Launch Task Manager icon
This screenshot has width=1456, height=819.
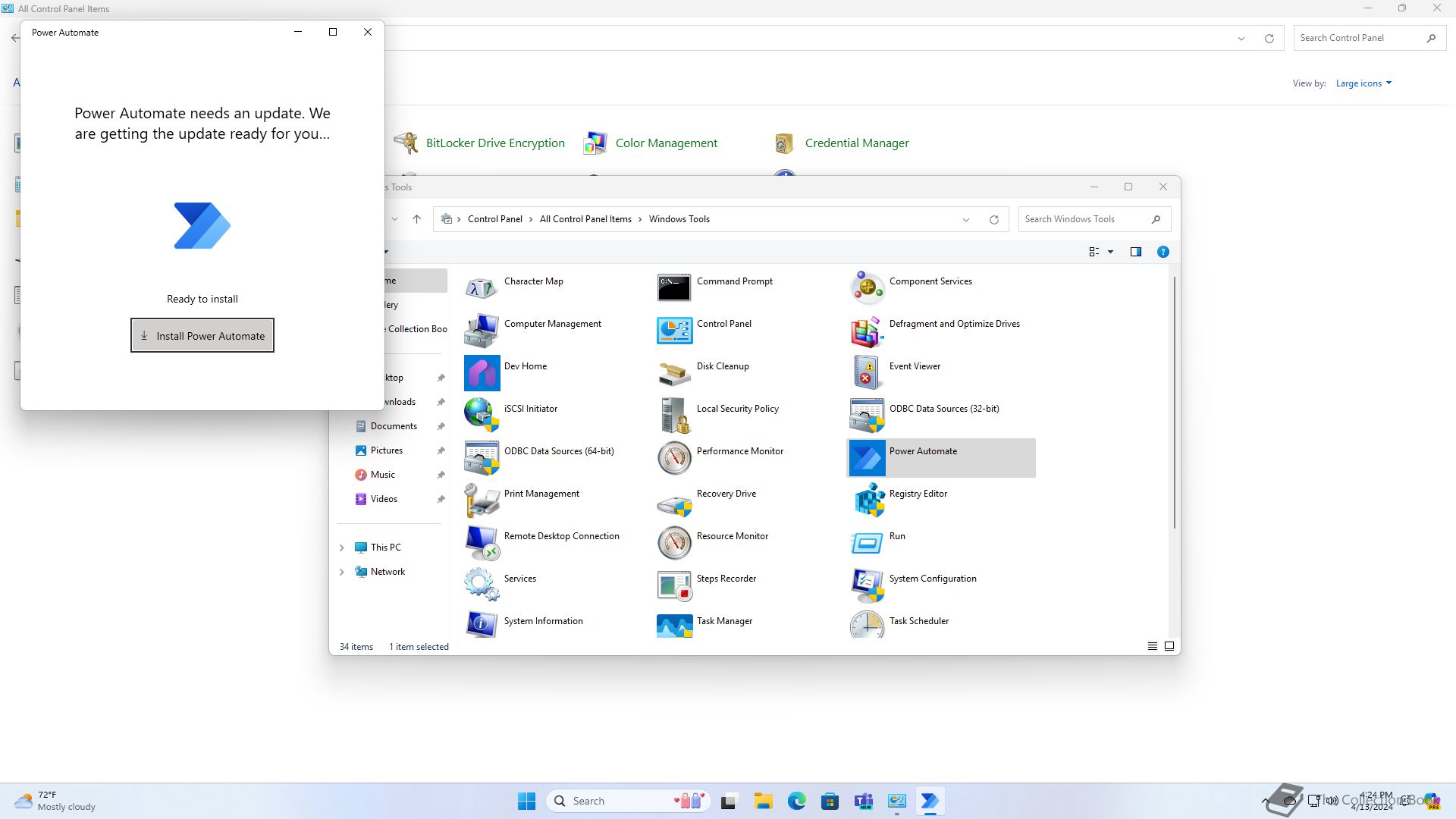(x=674, y=624)
